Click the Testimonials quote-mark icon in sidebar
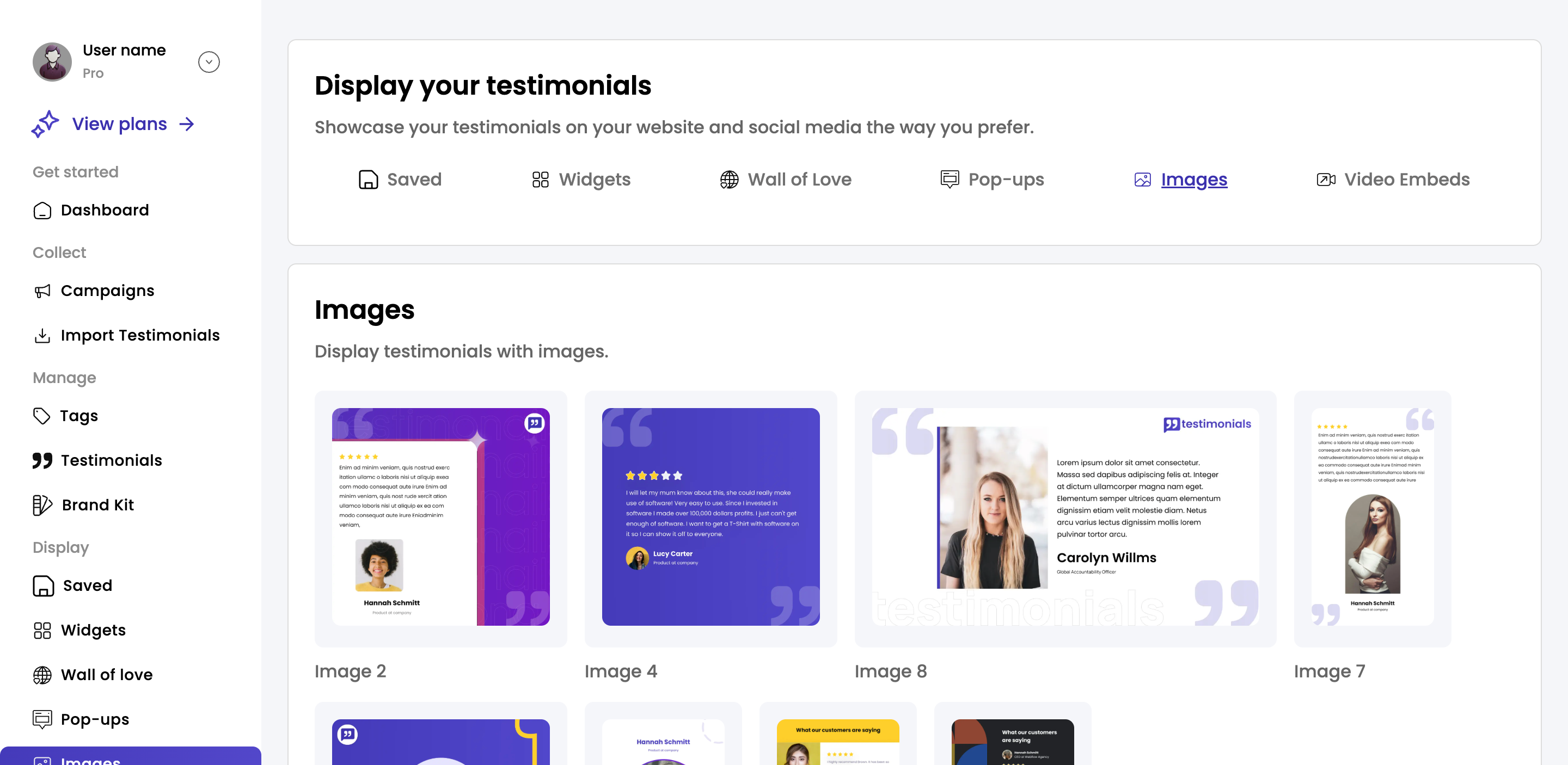This screenshot has width=1568, height=765. (x=42, y=461)
